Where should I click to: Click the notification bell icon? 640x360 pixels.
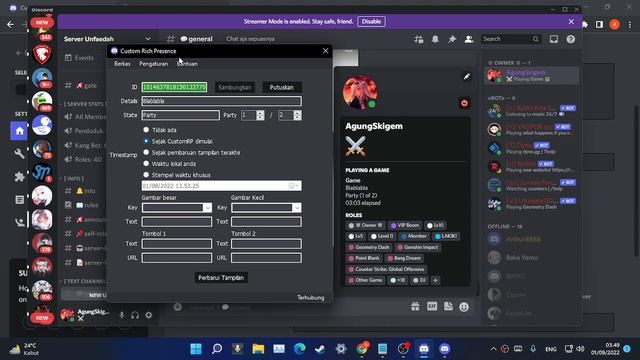435,39
